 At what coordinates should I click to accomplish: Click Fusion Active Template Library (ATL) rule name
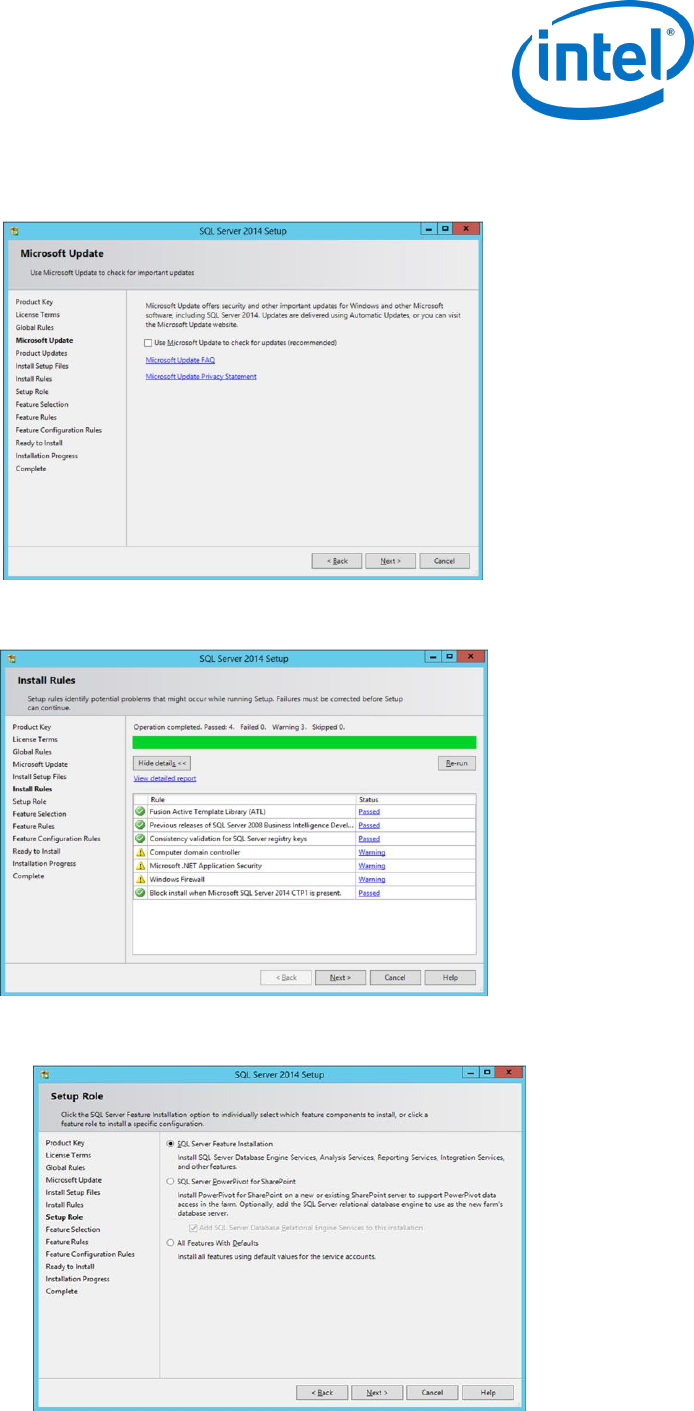[208, 812]
